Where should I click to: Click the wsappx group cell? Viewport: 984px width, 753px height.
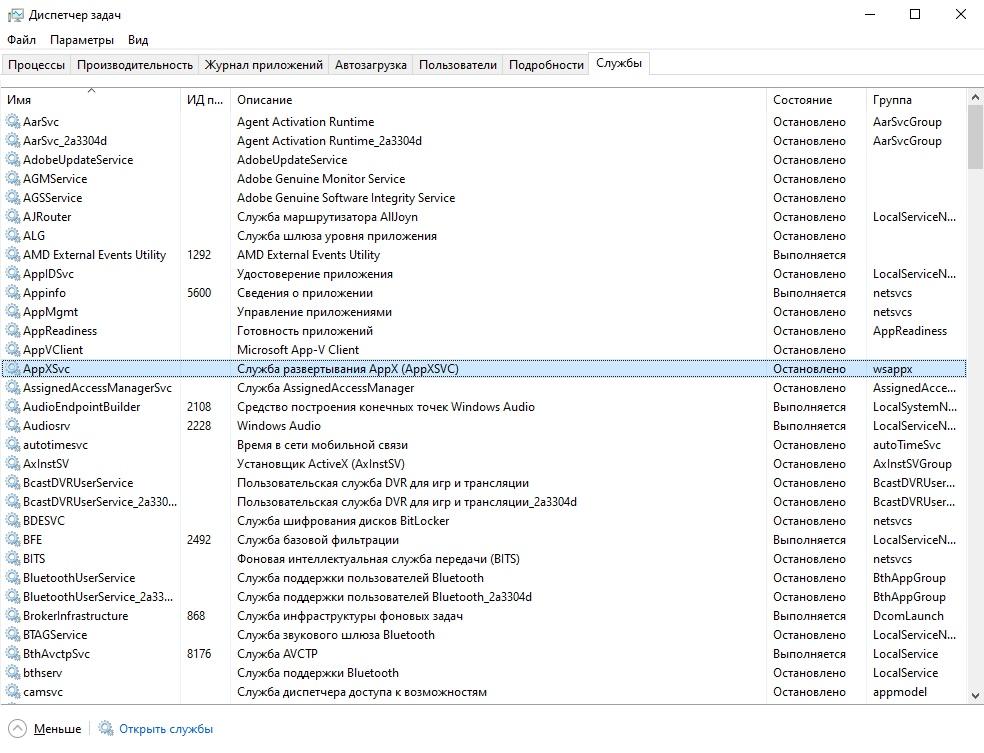point(892,369)
